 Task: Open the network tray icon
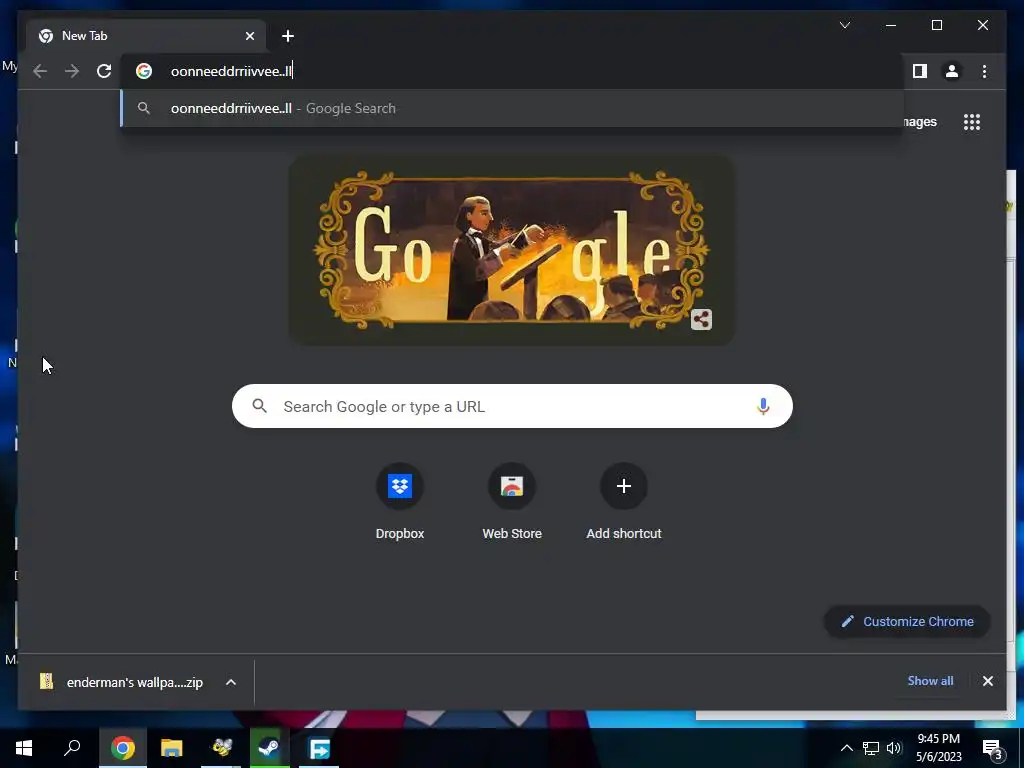tap(871, 748)
